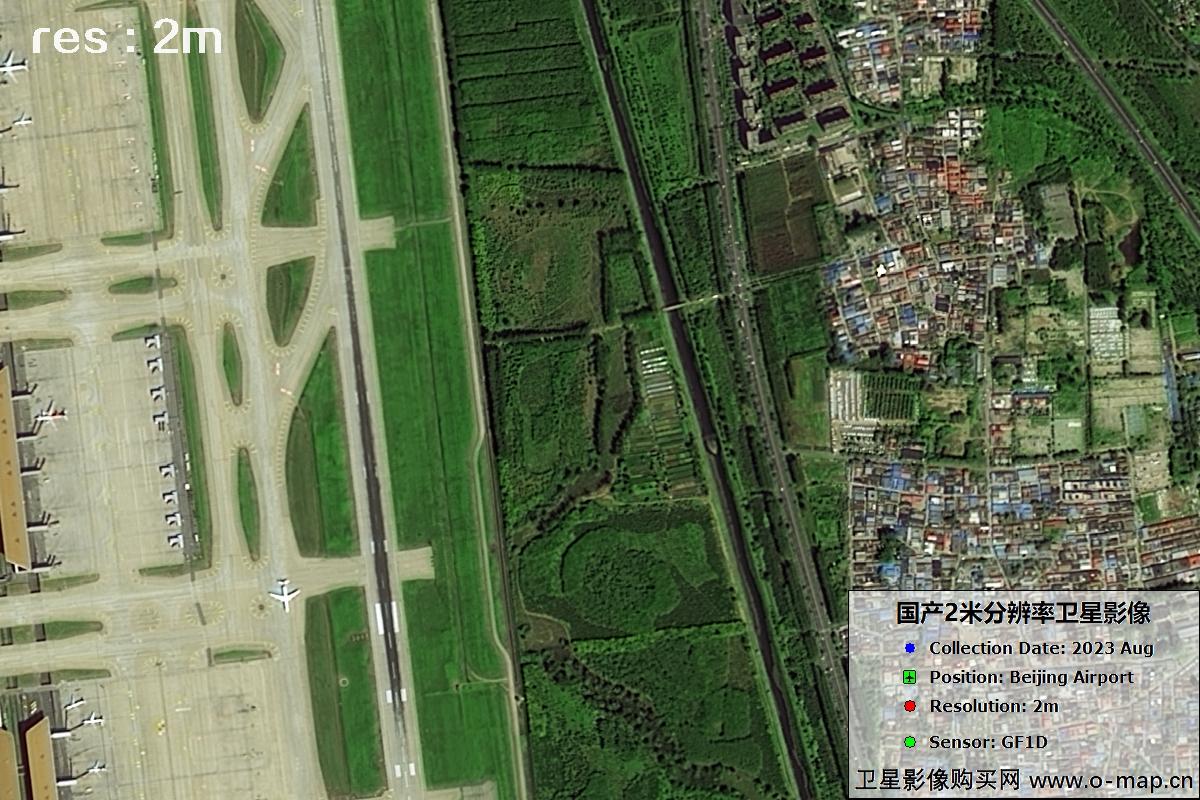Viewport: 1200px width, 800px height.
Task: Open the www.o-map.cn website link
Action: click(x=1110, y=780)
